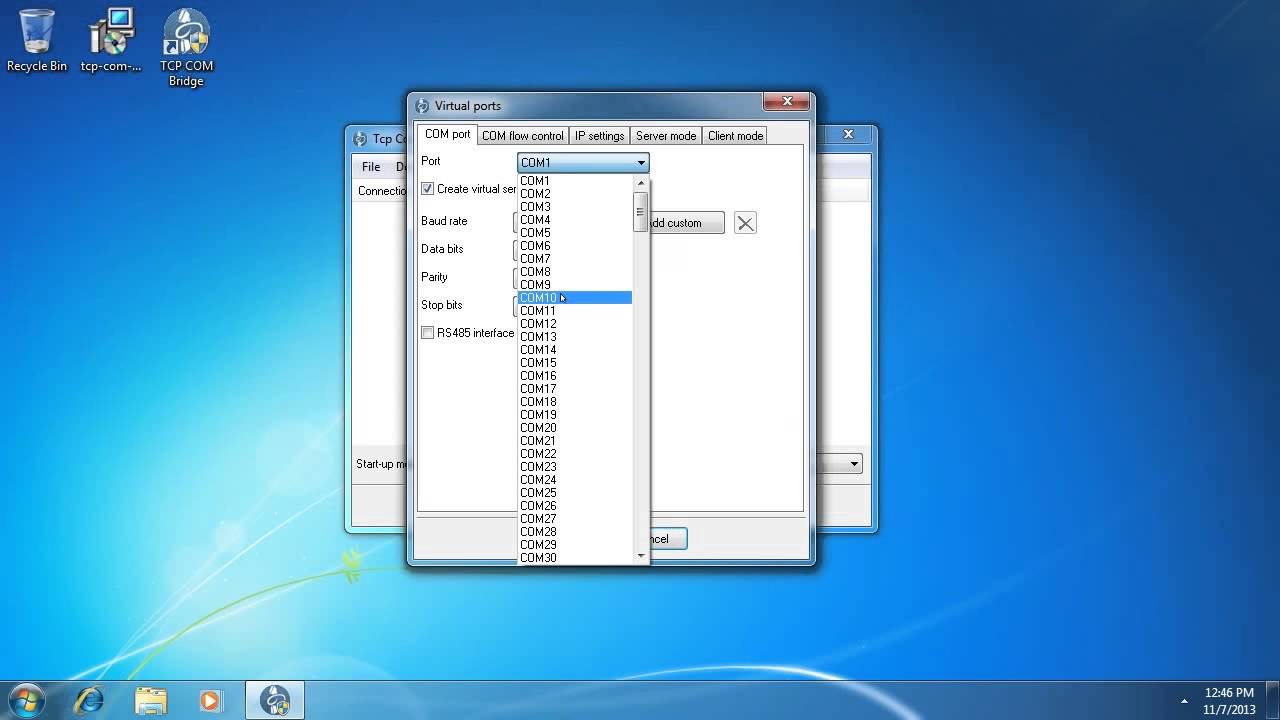Image resolution: width=1280 pixels, height=720 pixels.
Task: Select COM8 in the port list
Action: click(575, 272)
